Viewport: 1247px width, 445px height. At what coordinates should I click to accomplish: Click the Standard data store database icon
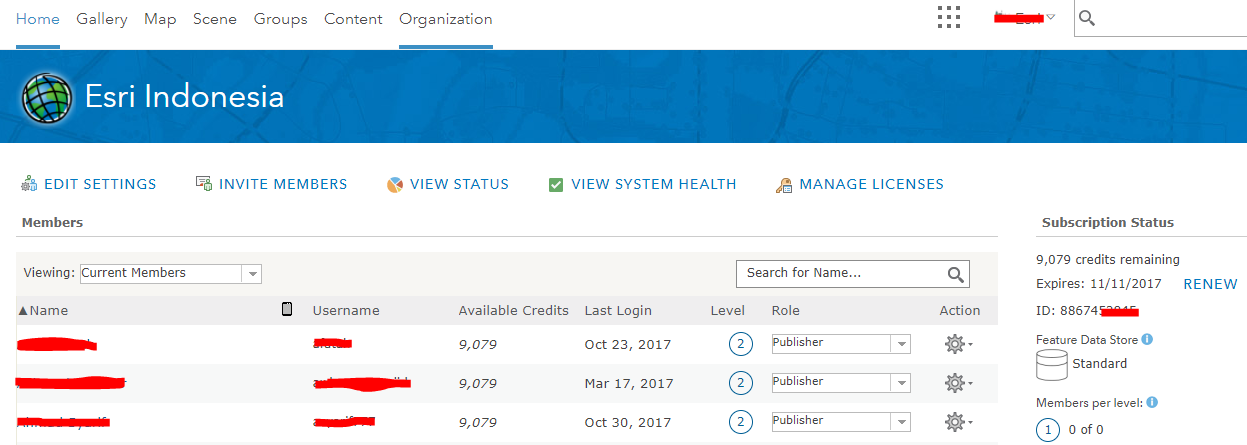click(x=1051, y=365)
